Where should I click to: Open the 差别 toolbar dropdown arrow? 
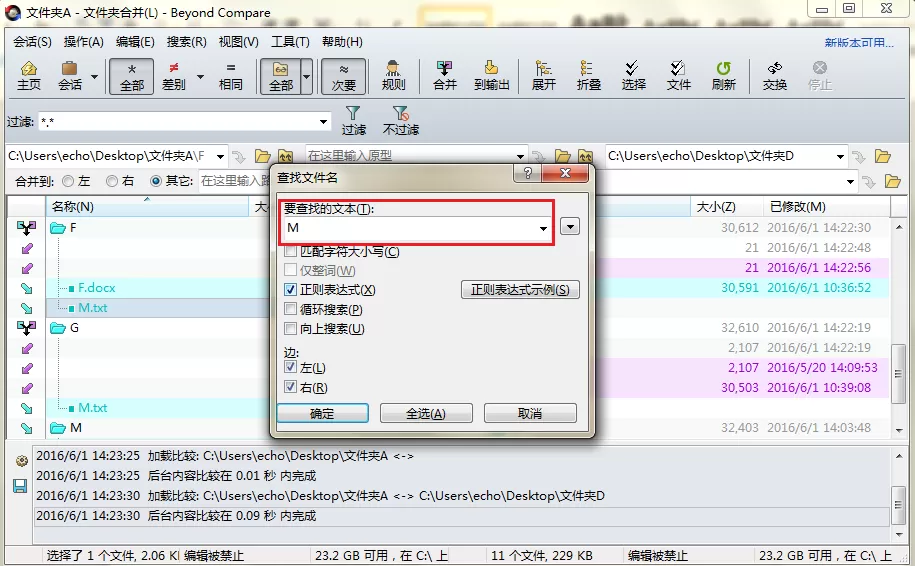200,76
